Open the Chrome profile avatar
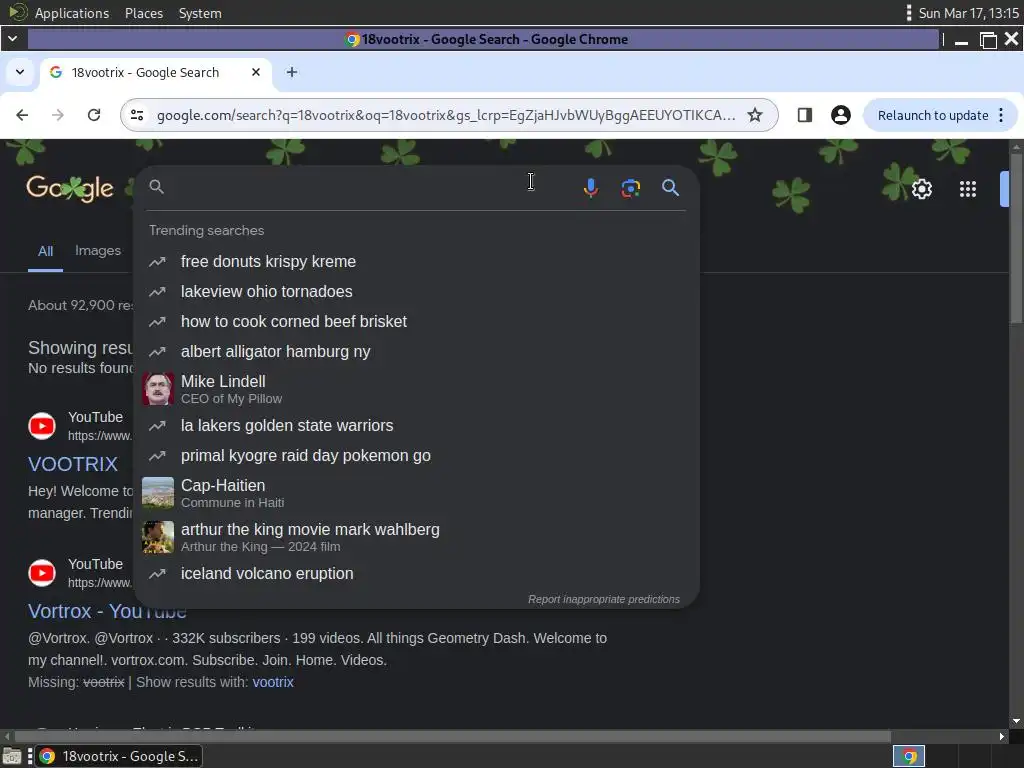1024x768 pixels. tap(840, 116)
